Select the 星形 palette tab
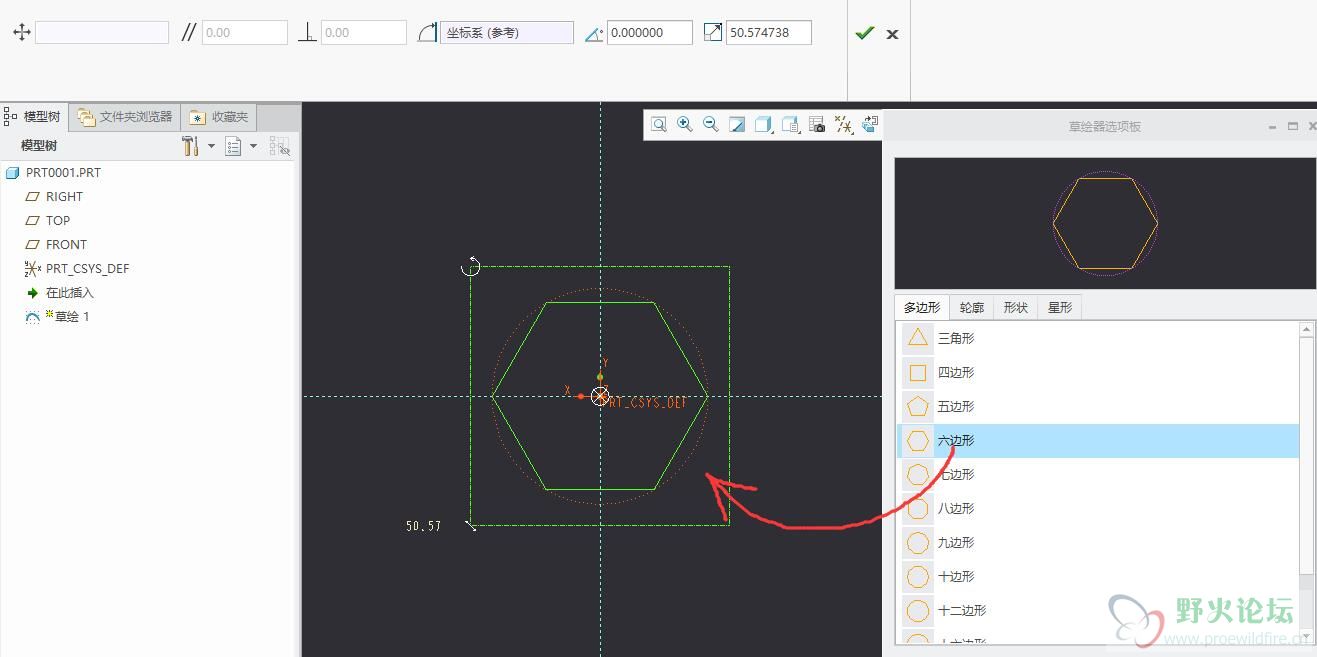This screenshot has height=657, width=1317. [x=1060, y=307]
